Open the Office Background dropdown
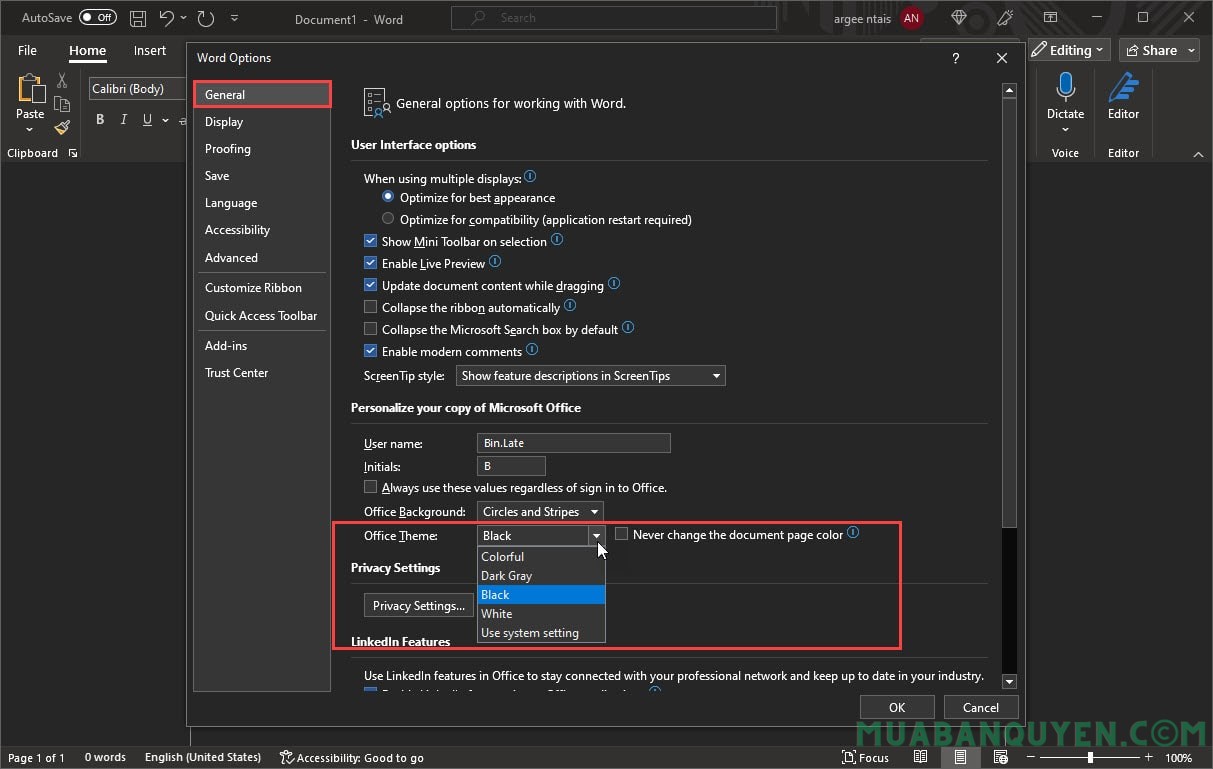1213x769 pixels. point(540,512)
